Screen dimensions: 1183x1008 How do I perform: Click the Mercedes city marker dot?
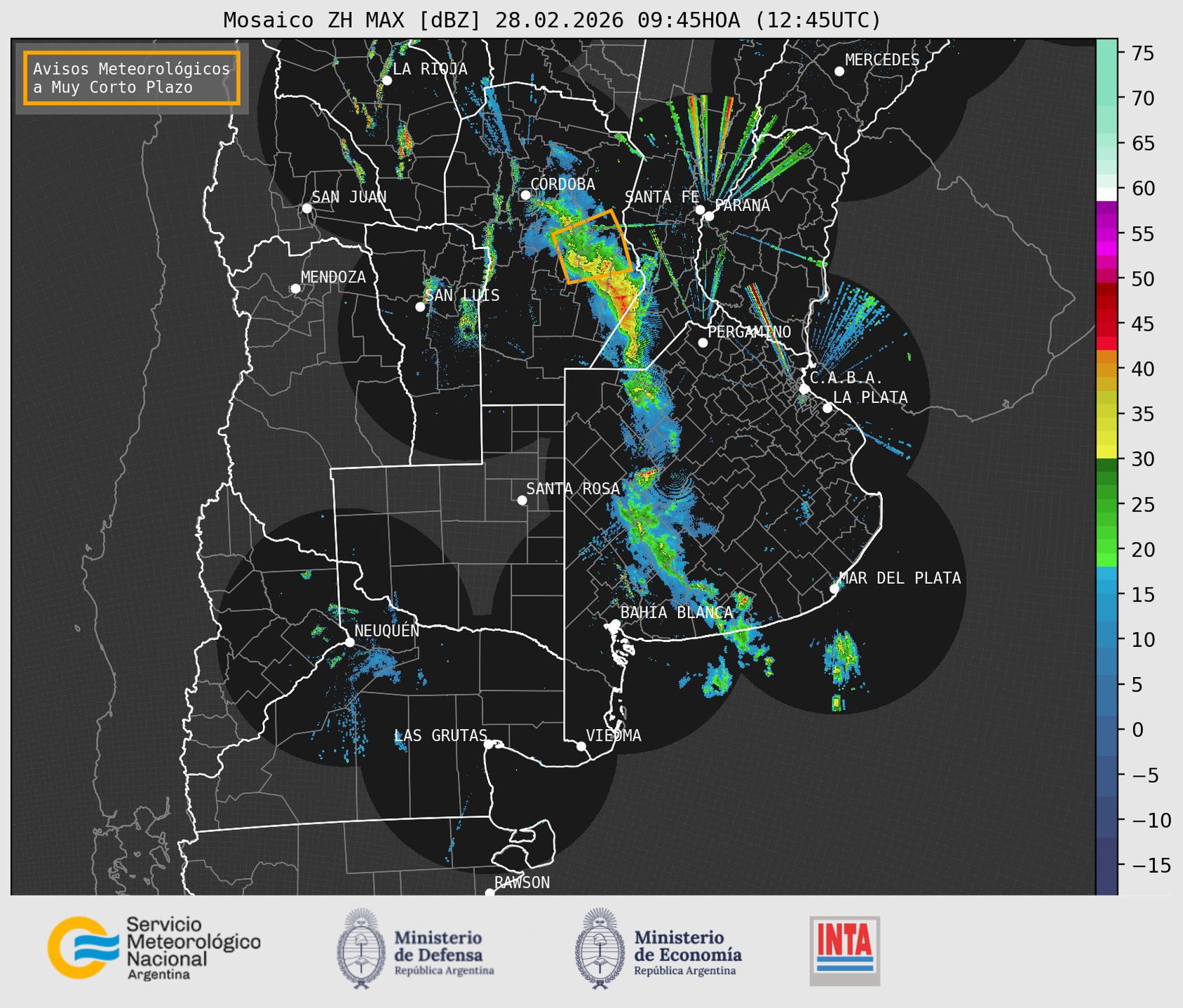pos(839,71)
